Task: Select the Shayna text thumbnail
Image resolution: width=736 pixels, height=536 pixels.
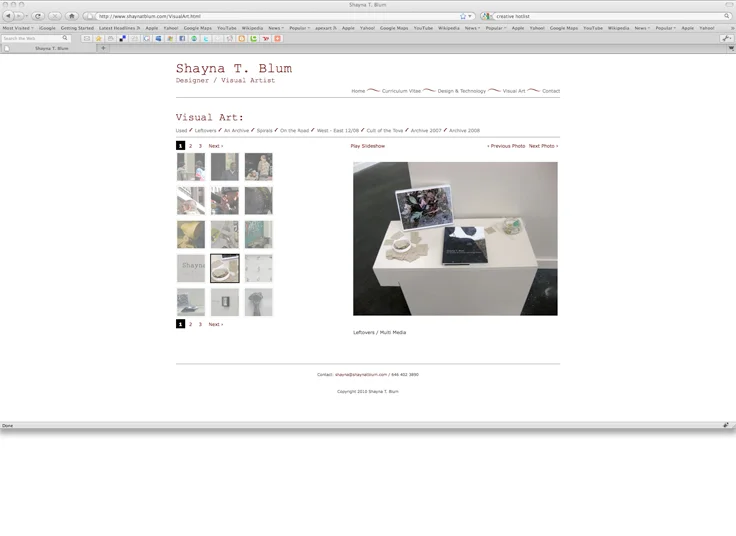Action: (191, 268)
